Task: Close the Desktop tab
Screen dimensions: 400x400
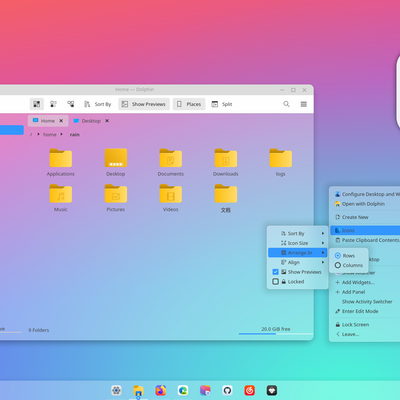Action: click(x=107, y=121)
